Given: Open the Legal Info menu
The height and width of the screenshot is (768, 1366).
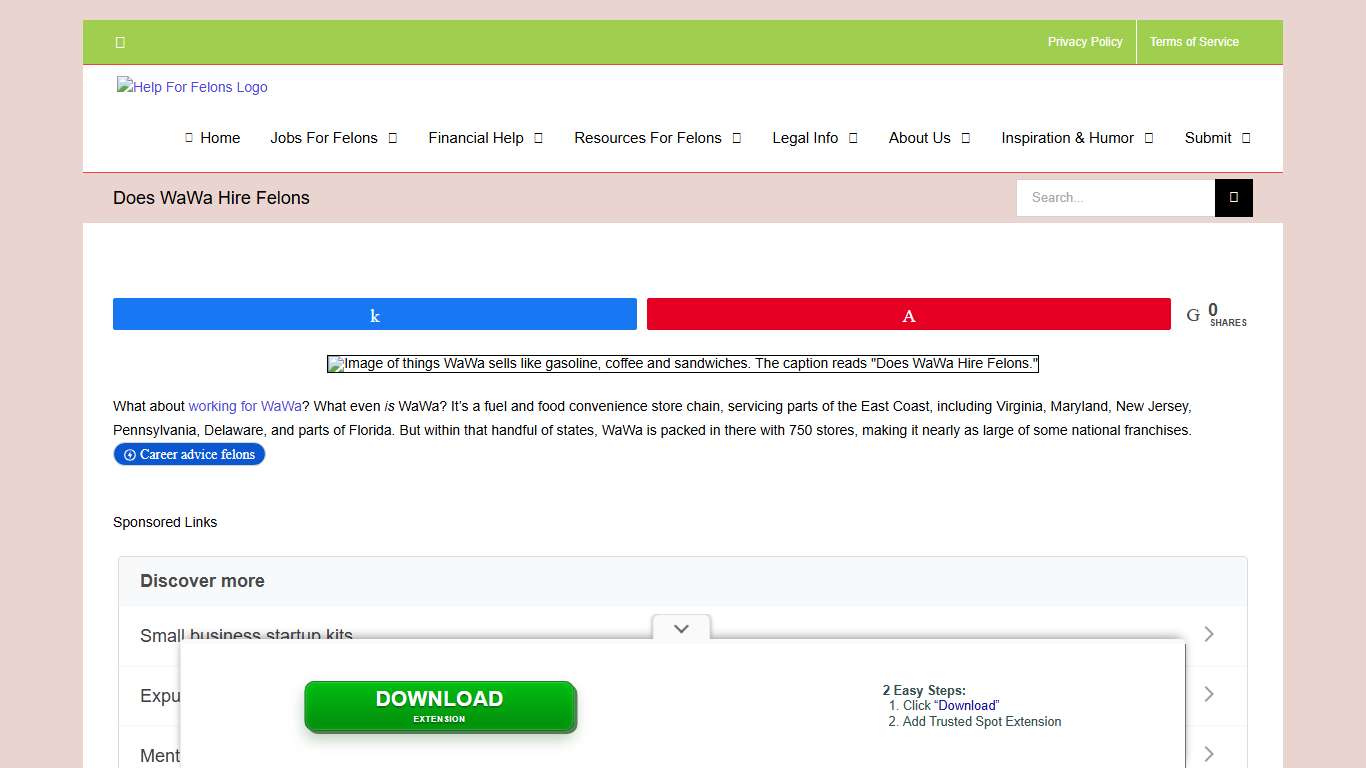Looking at the screenshot, I should [814, 138].
